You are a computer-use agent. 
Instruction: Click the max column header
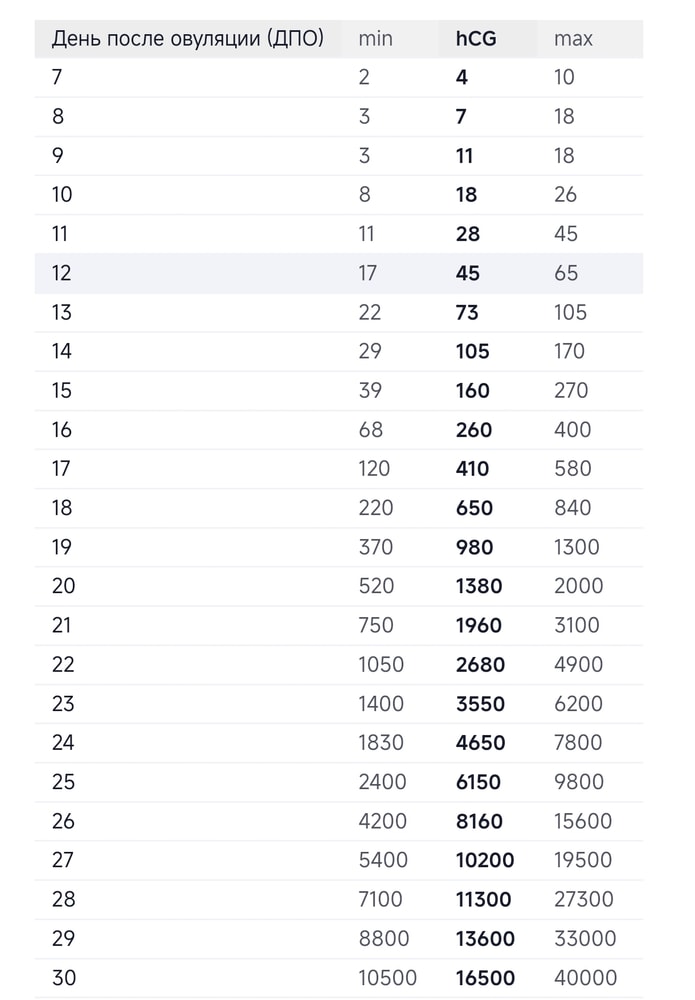click(x=573, y=39)
